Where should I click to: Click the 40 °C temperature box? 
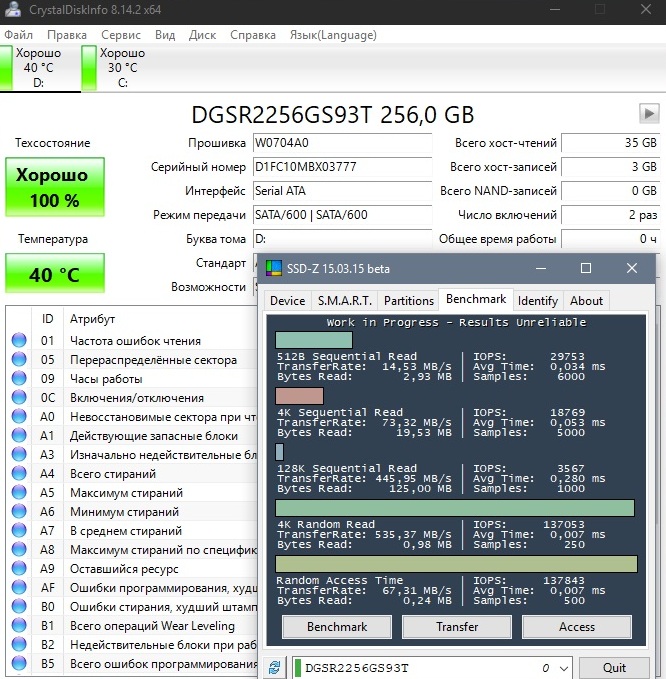coord(54,274)
